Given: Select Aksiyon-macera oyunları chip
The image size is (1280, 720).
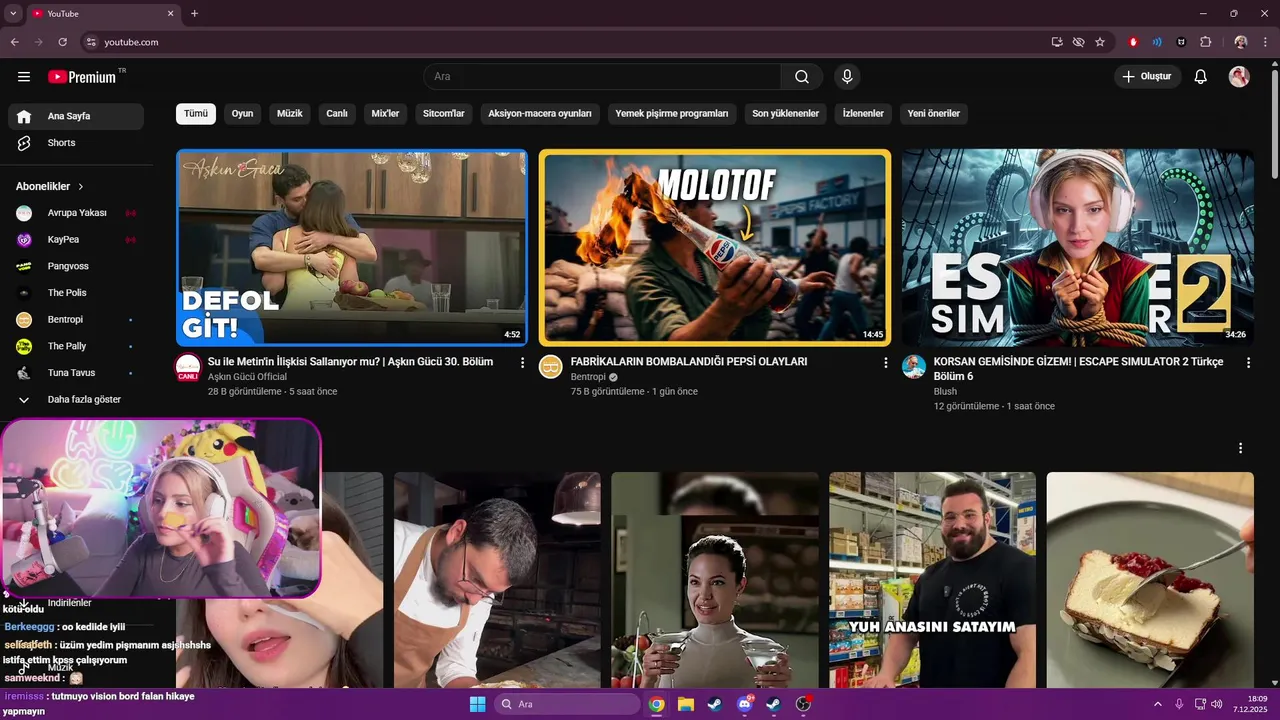Looking at the screenshot, I should coord(540,114).
